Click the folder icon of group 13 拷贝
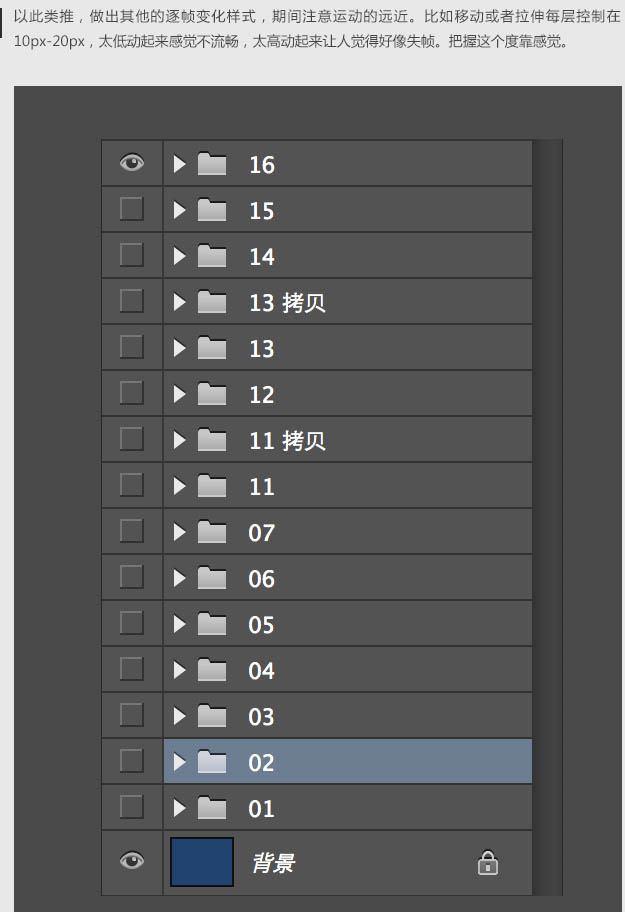The height and width of the screenshot is (912, 625). (212, 303)
